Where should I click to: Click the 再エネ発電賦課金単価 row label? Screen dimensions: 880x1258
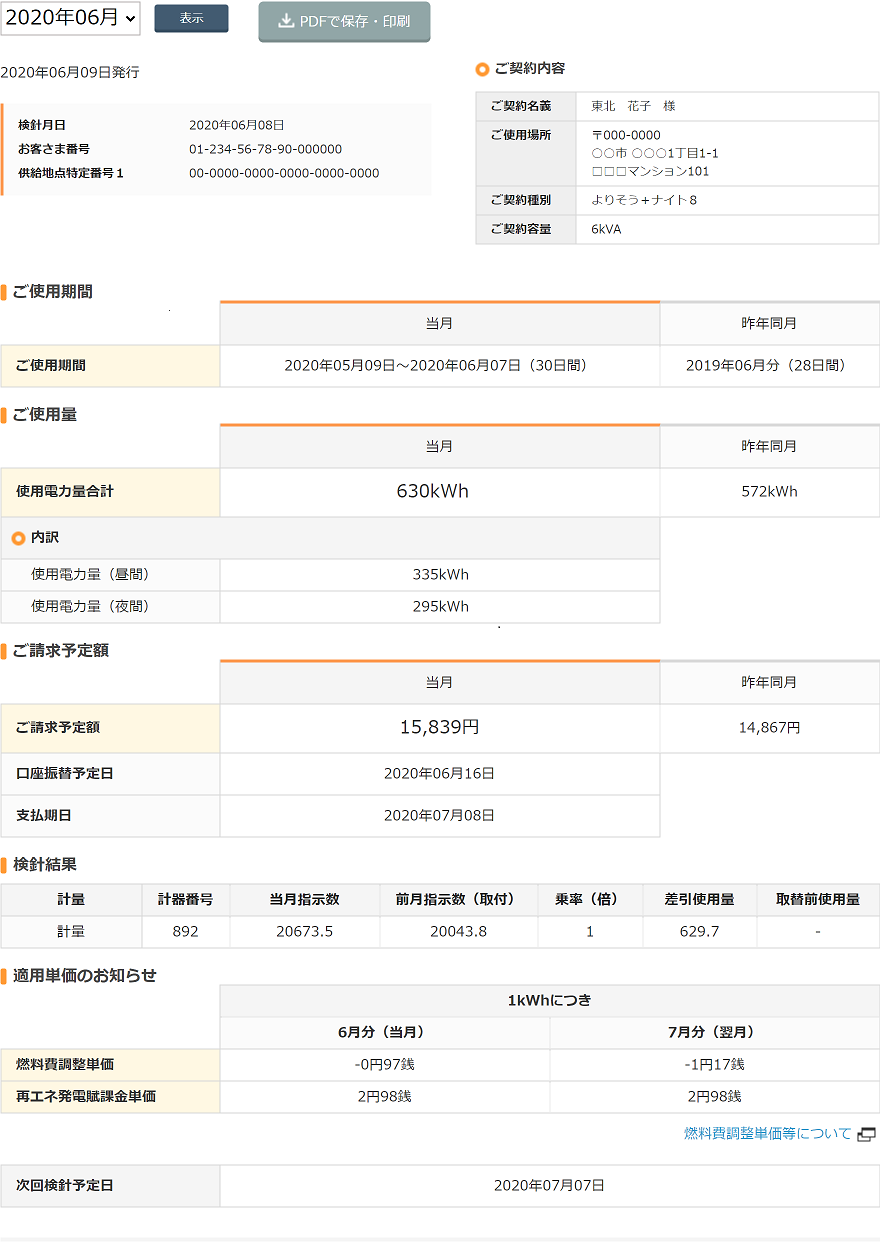coord(86,1097)
